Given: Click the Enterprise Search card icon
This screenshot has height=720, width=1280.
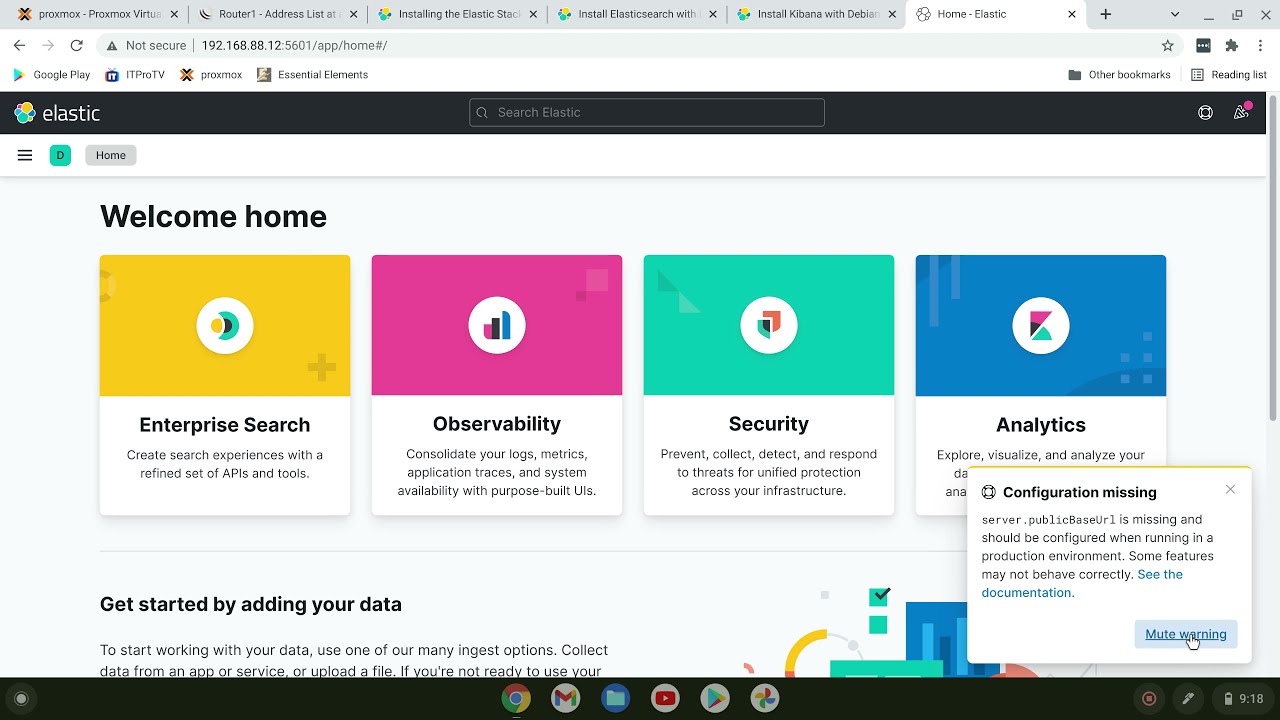Looking at the screenshot, I should click(225, 326).
